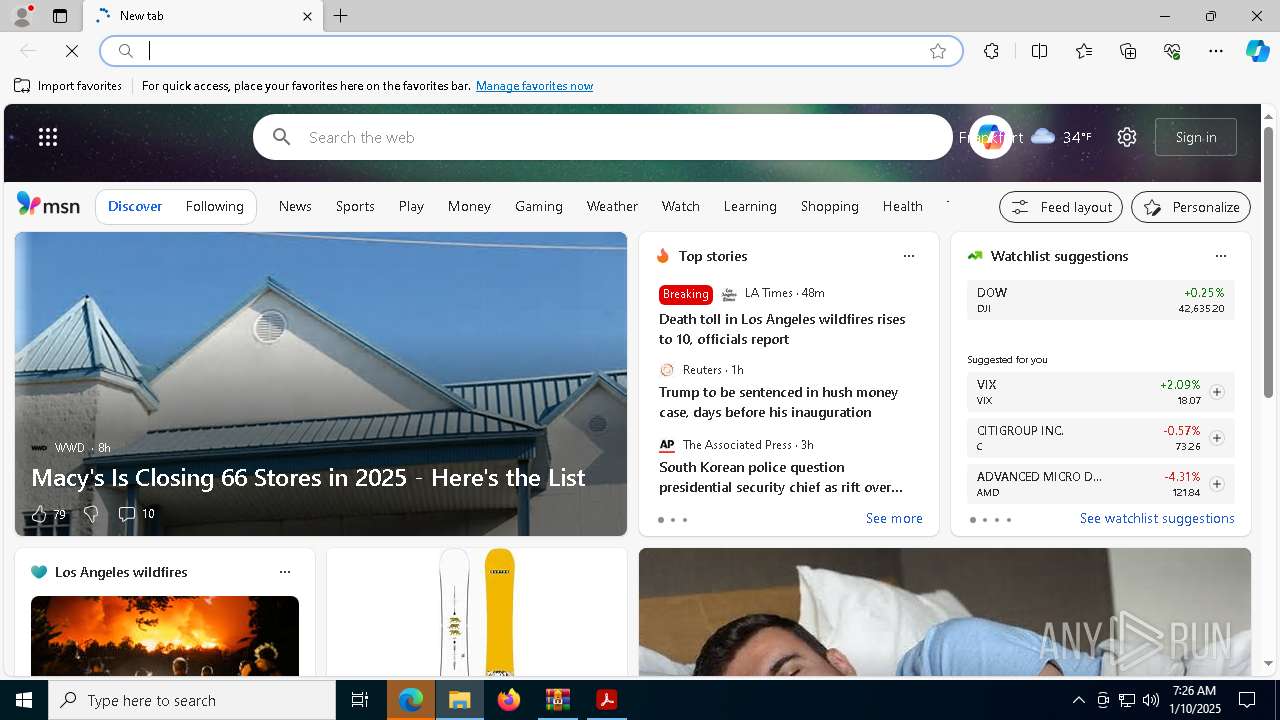Open the MSN app launcher grid

48,137
